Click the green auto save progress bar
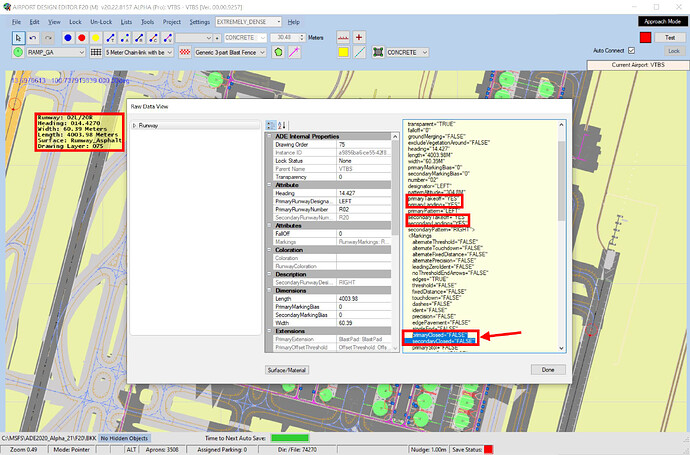Screen dimensions: 690x455 tap(290, 438)
